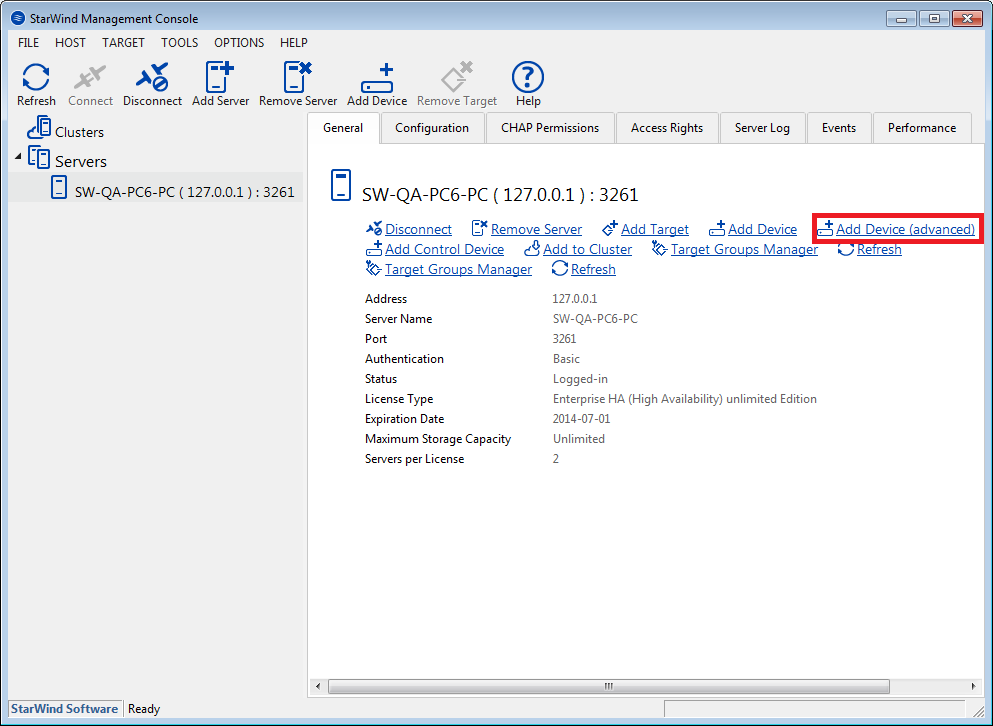Image resolution: width=993 pixels, height=726 pixels.
Task: Click the Logged-in status value
Action: coord(580,379)
